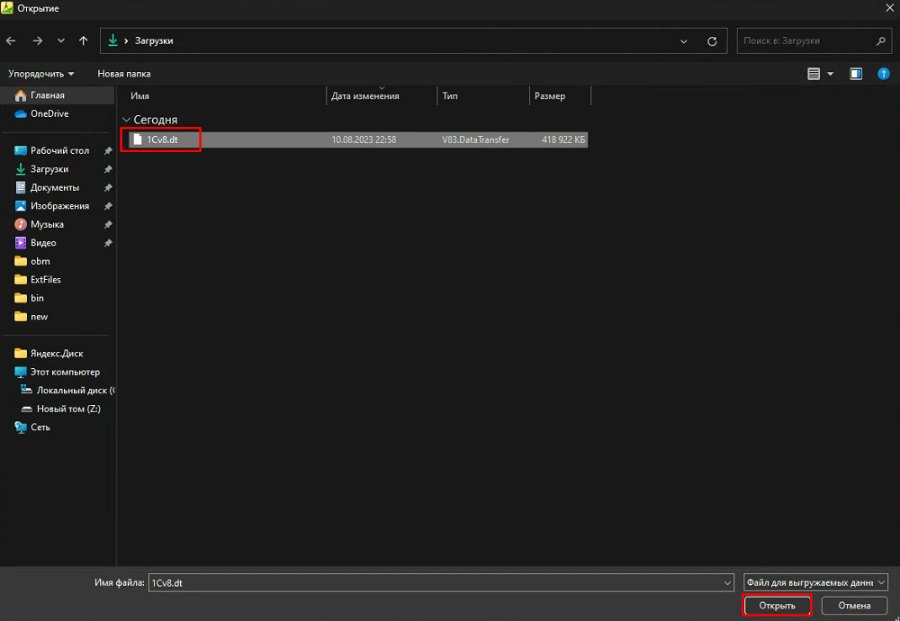Viewport: 900px width, 621px height.
Task: Toggle the preview pane
Action: coord(856,73)
